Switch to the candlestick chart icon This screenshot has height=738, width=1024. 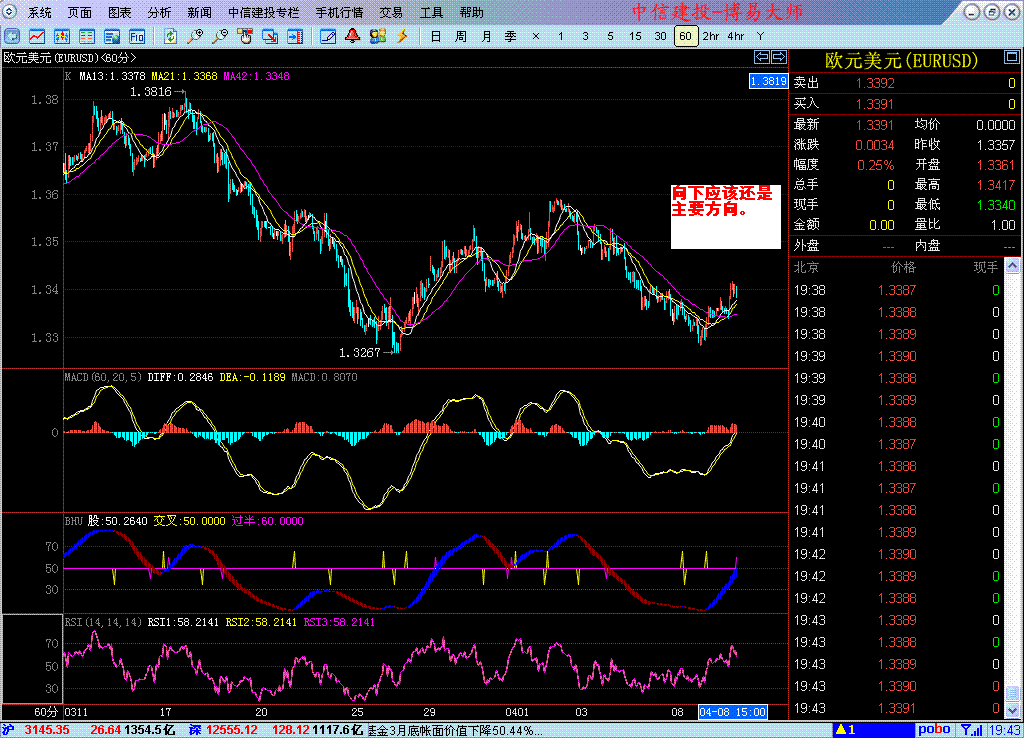(x=61, y=37)
